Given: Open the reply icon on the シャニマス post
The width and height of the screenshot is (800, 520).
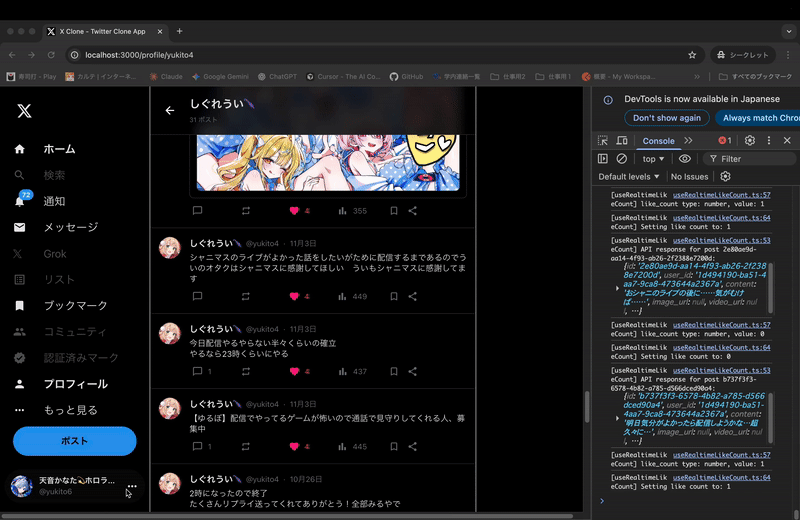Looking at the screenshot, I should [x=197, y=296].
